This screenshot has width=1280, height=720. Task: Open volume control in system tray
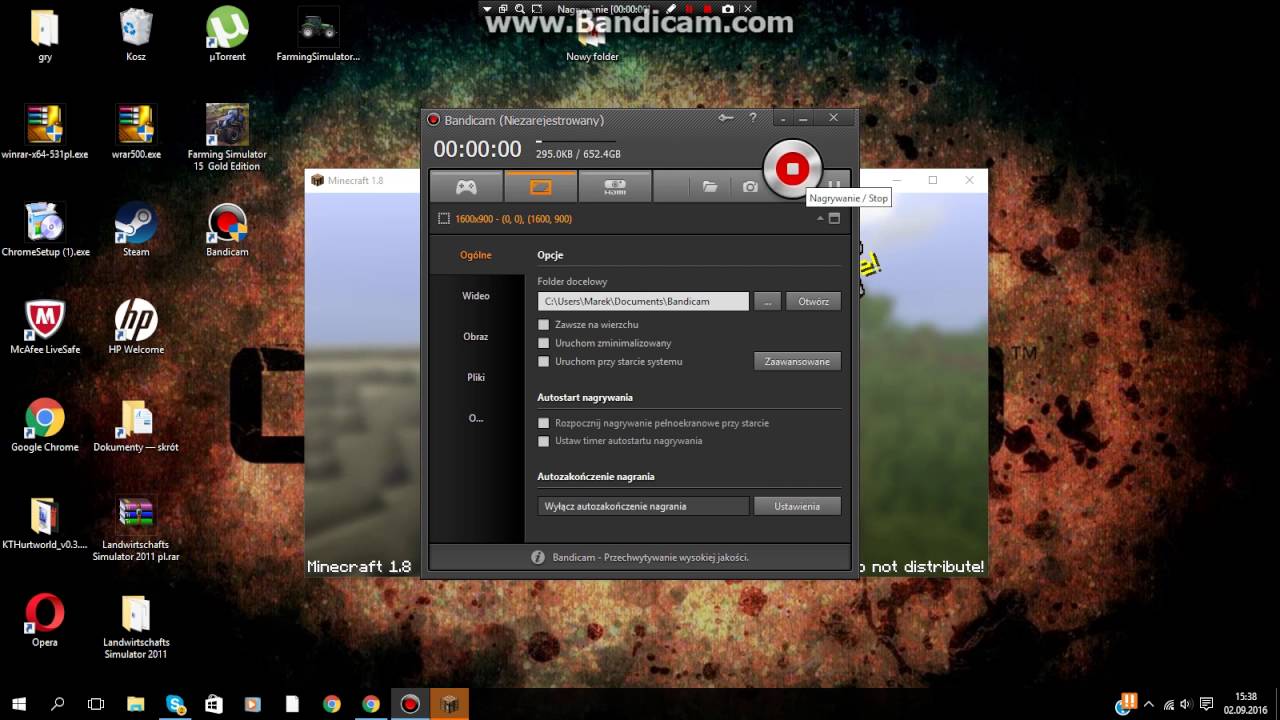1186,704
